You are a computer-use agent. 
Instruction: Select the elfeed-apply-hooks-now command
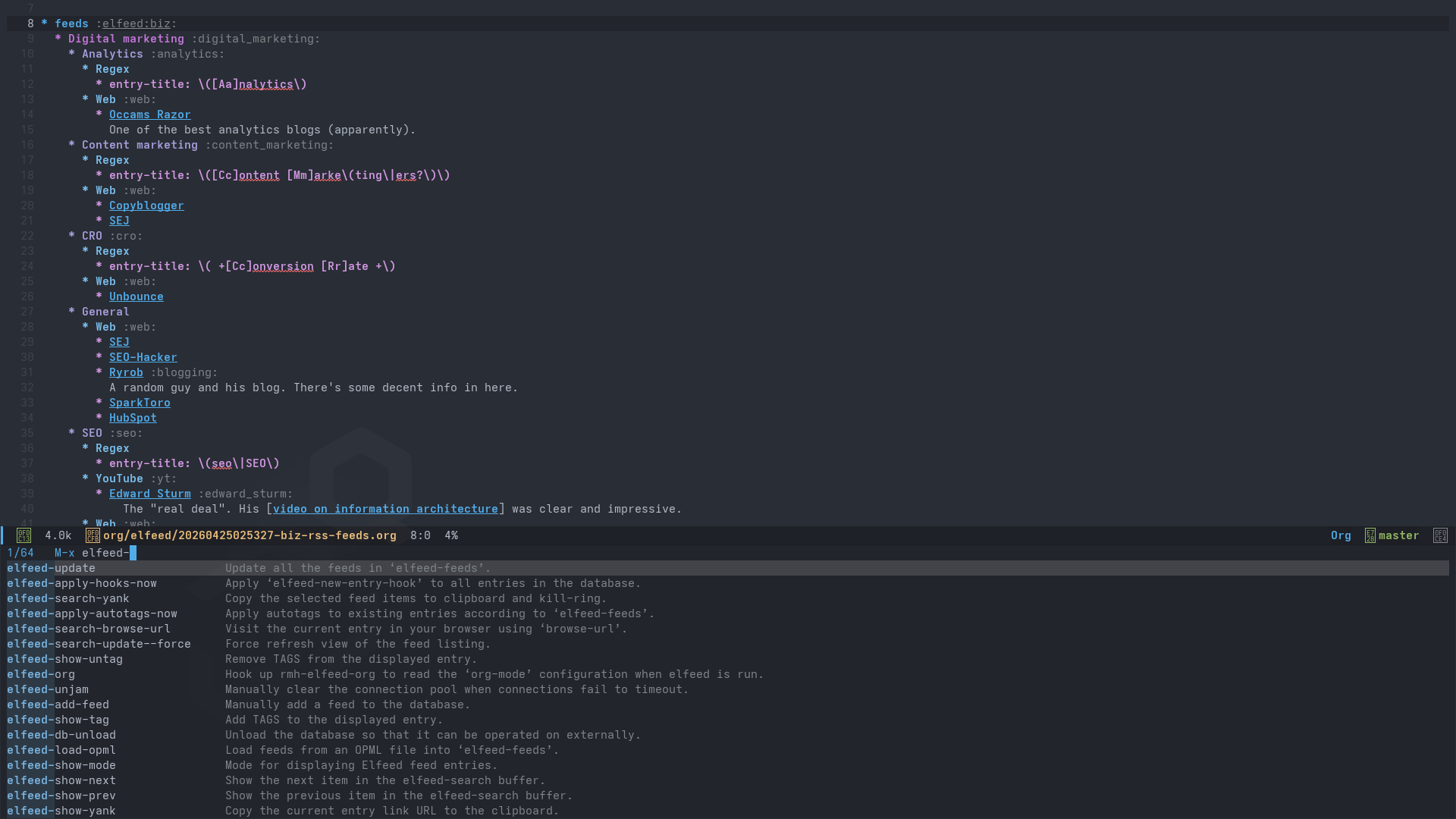pos(82,583)
